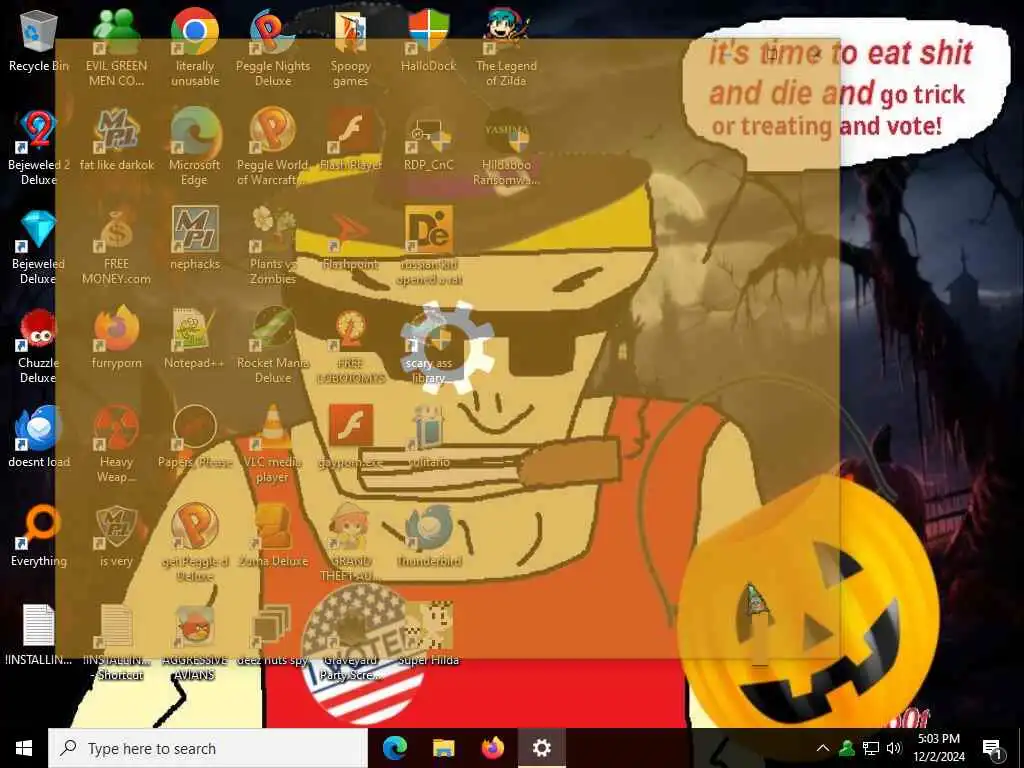Launch Firefox from the taskbar
The width and height of the screenshot is (1024, 768).
pyautogui.click(x=492, y=748)
